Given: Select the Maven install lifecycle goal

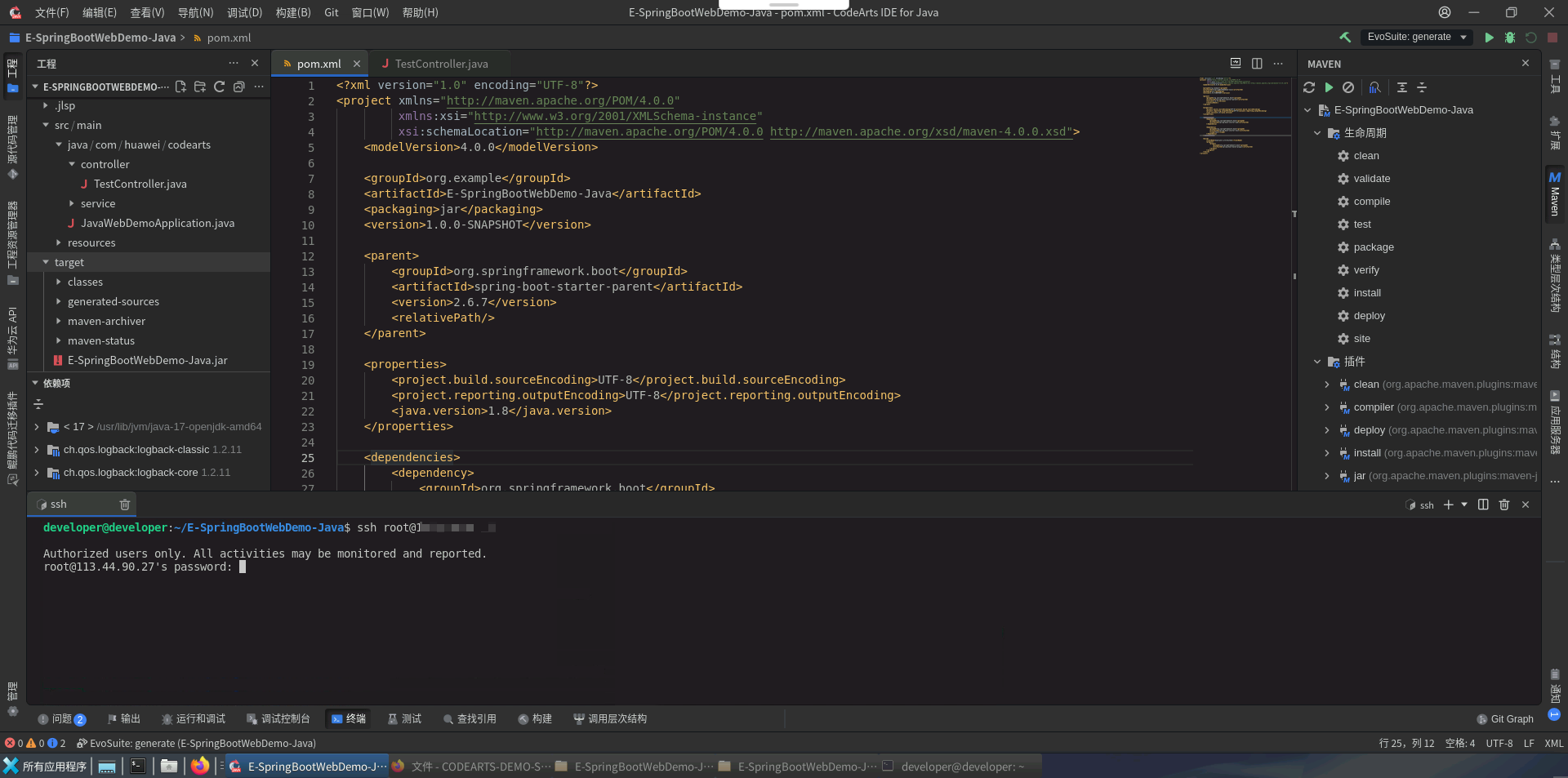Looking at the screenshot, I should click(x=1367, y=293).
